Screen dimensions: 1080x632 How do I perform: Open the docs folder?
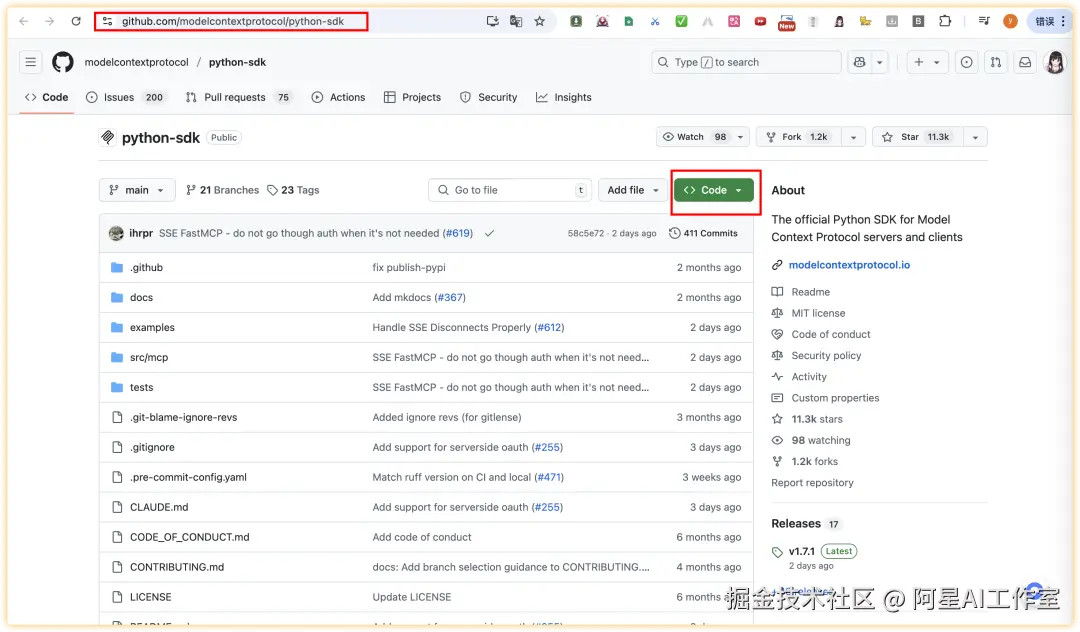point(141,297)
